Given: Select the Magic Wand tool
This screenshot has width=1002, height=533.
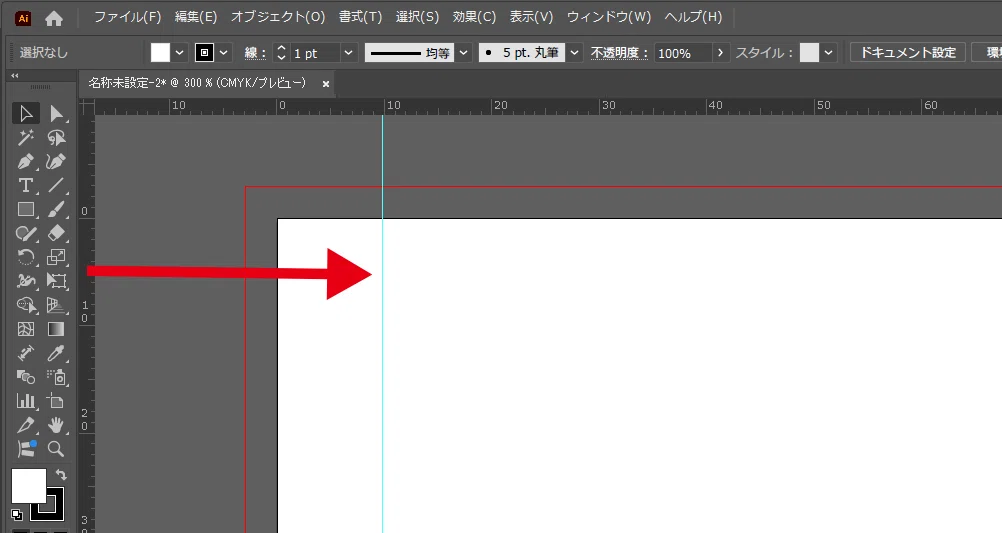Looking at the screenshot, I should coord(26,137).
